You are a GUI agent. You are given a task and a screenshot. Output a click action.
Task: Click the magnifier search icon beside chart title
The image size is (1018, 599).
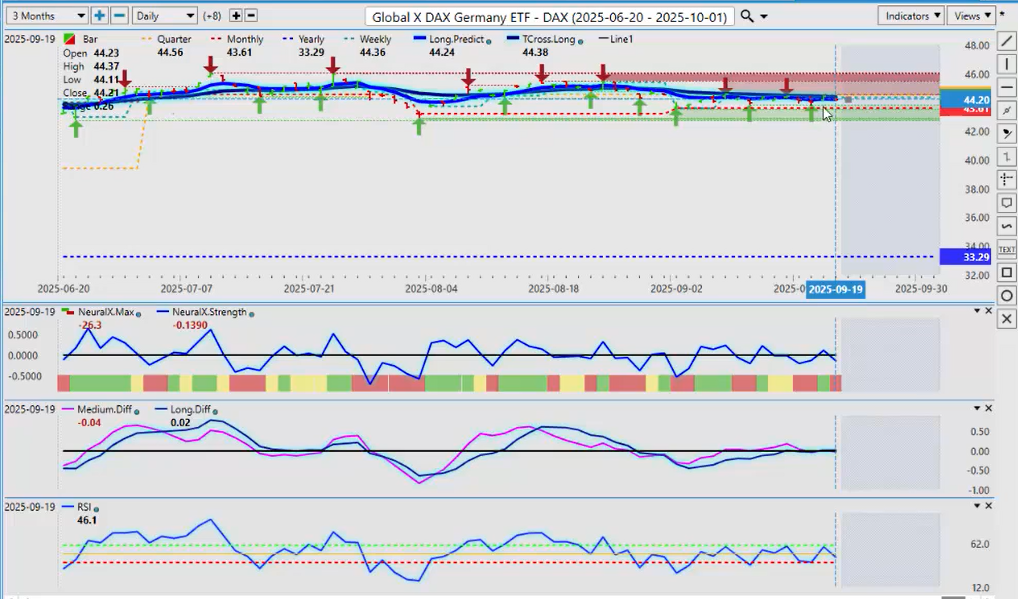coord(747,16)
